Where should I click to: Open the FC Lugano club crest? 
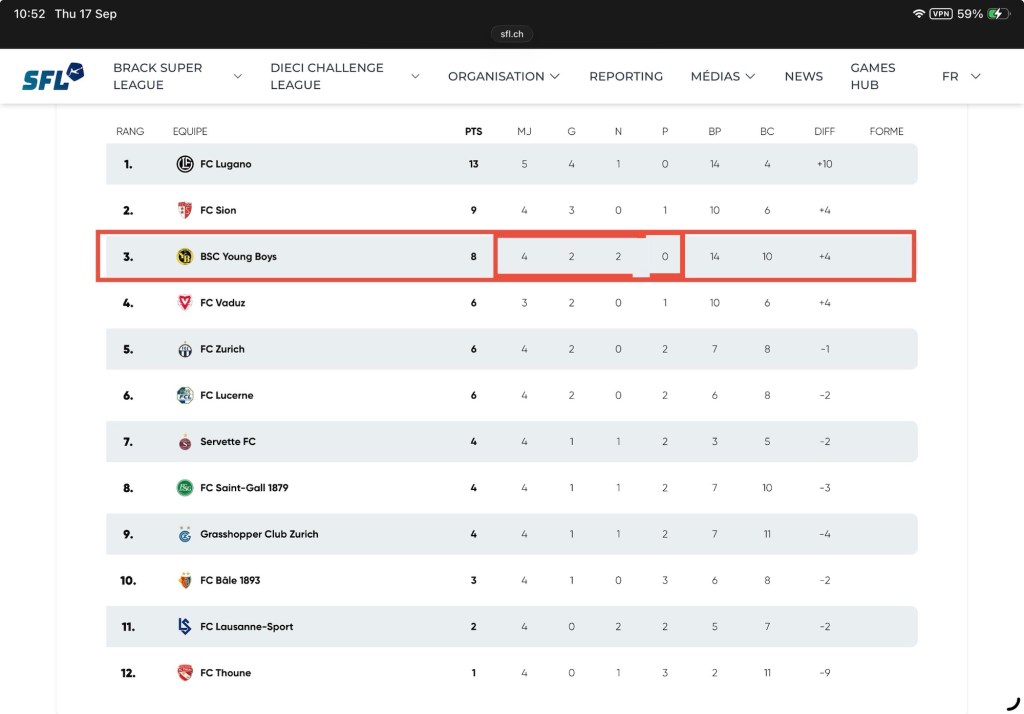tap(185, 164)
